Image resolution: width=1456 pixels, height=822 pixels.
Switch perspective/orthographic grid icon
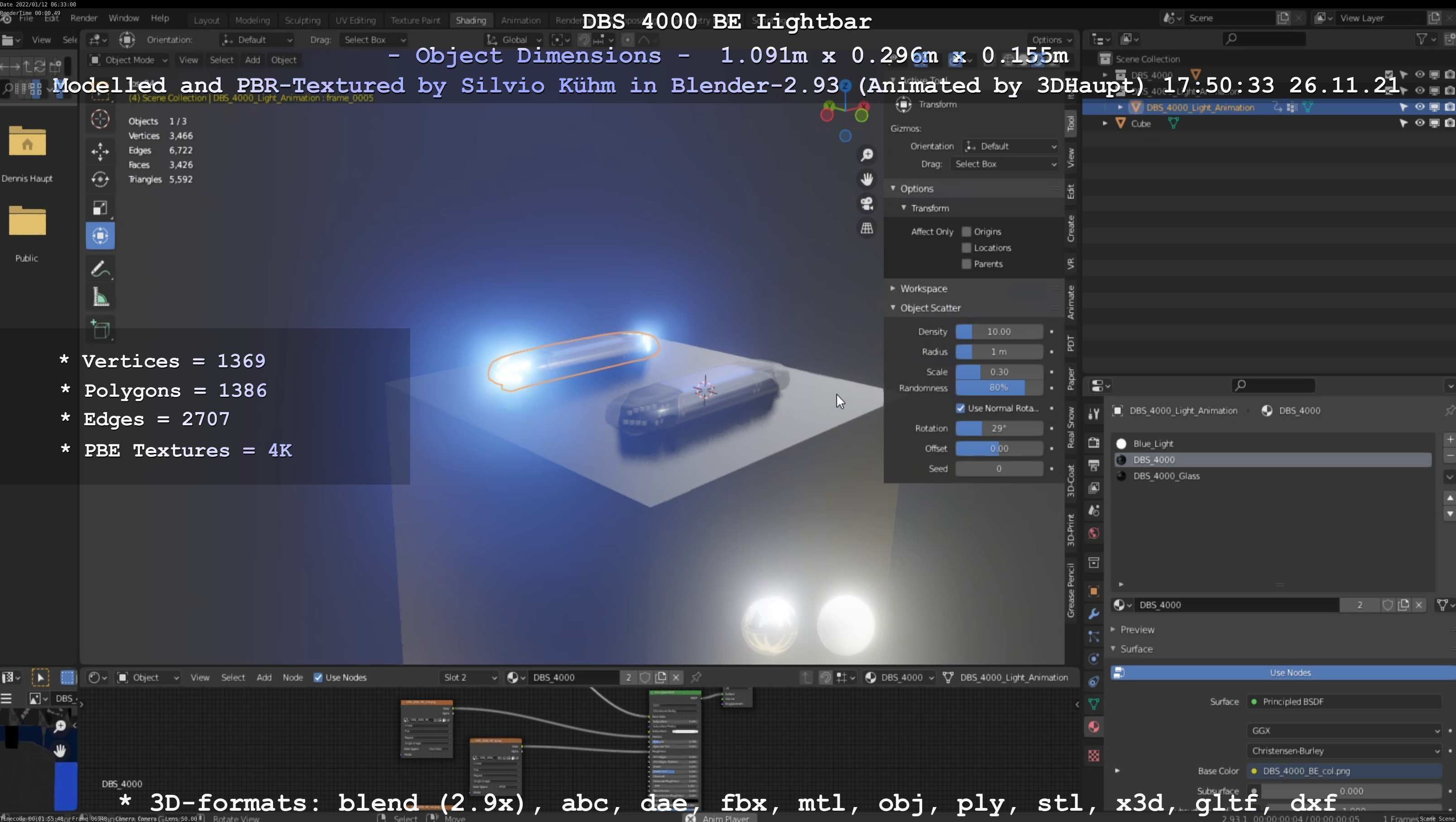tap(866, 228)
